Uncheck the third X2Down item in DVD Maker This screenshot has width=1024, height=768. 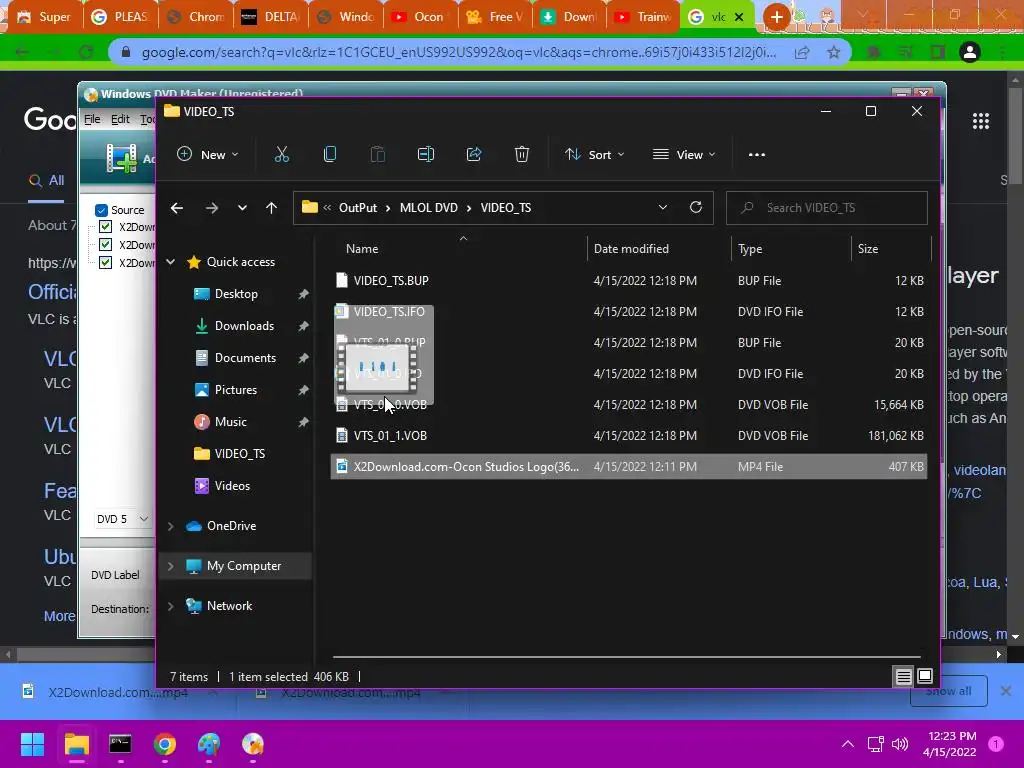[x=105, y=263]
